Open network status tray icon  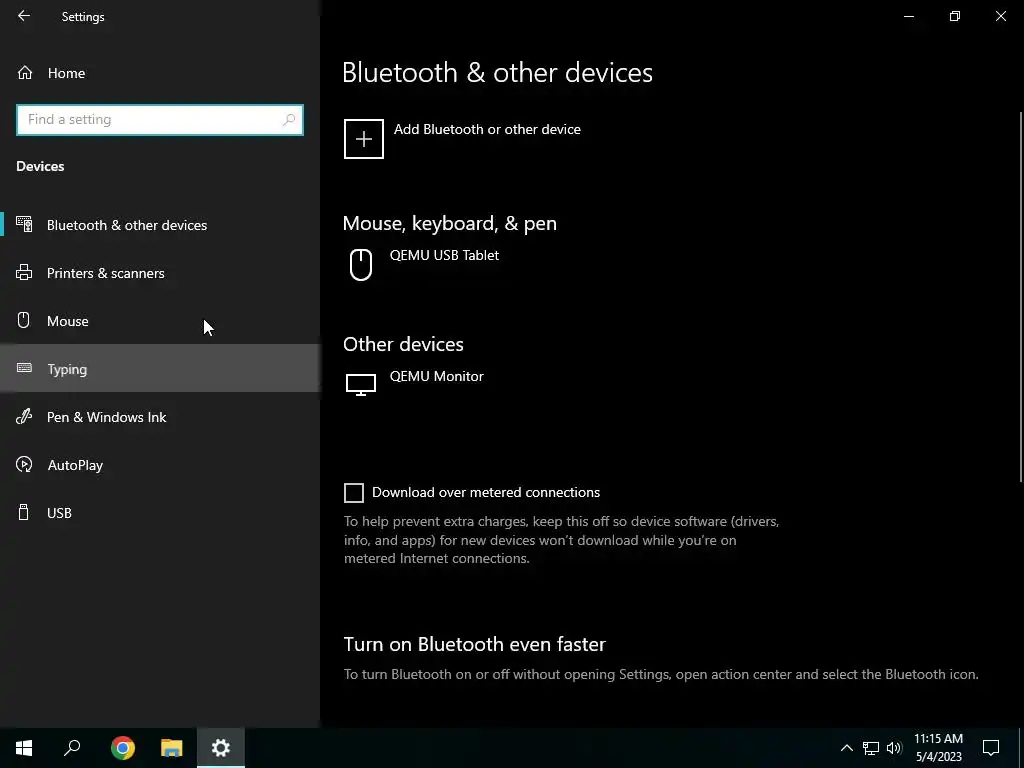pos(871,748)
